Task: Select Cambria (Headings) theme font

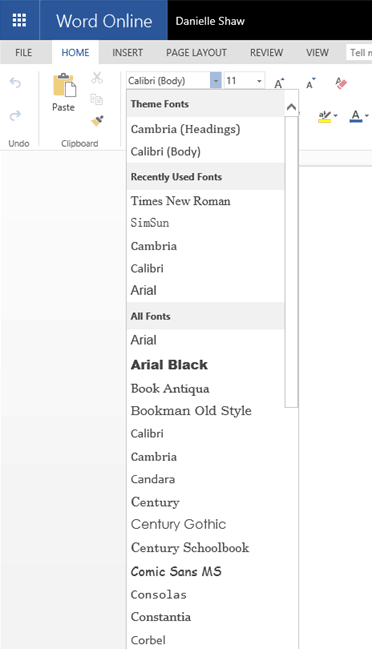Action: click(206, 129)
